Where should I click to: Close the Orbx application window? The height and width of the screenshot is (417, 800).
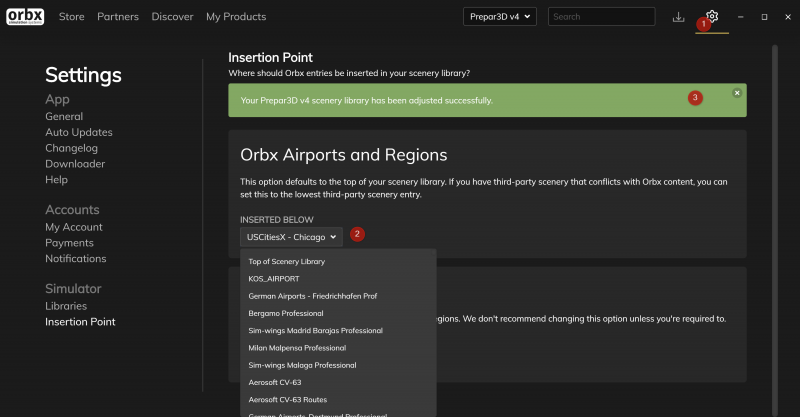tap(788, 17)
